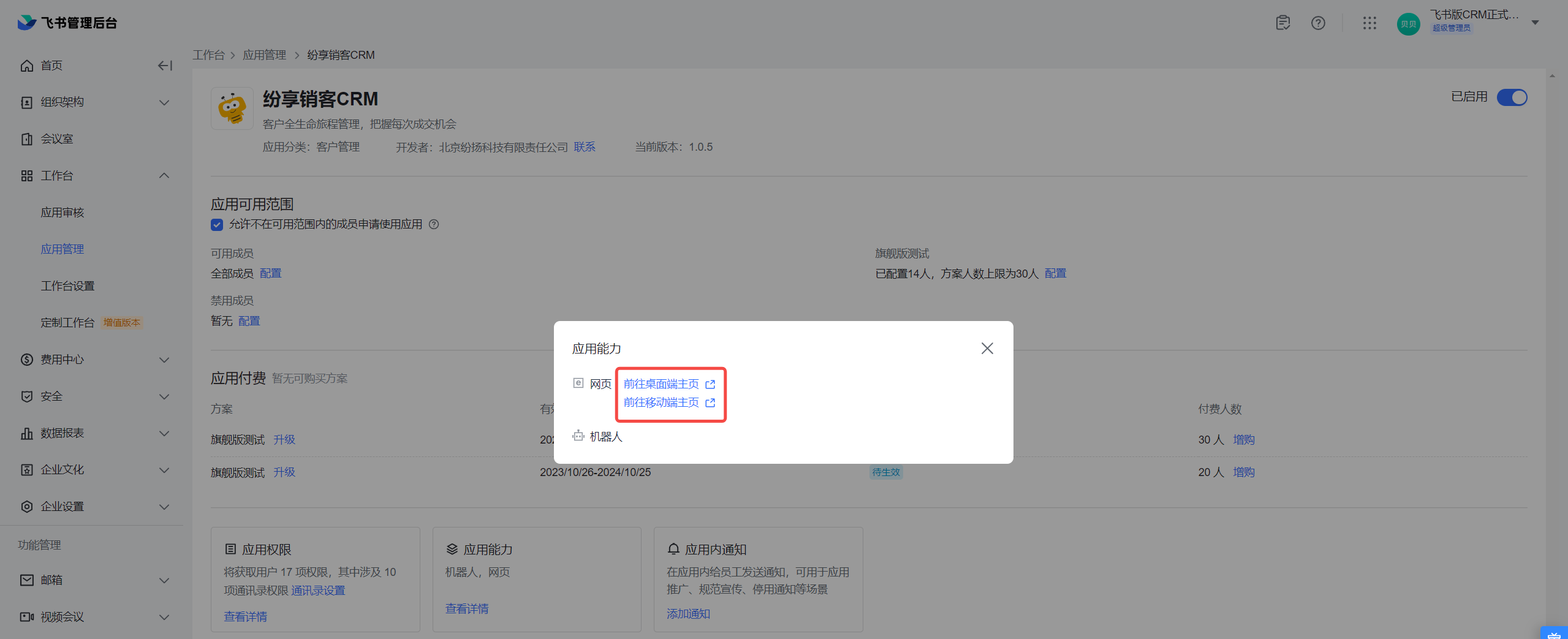Click the 安全 shield icon
Image resolution: width=1568 pixels, height=639 pixels.
click(x=27, y=396)
